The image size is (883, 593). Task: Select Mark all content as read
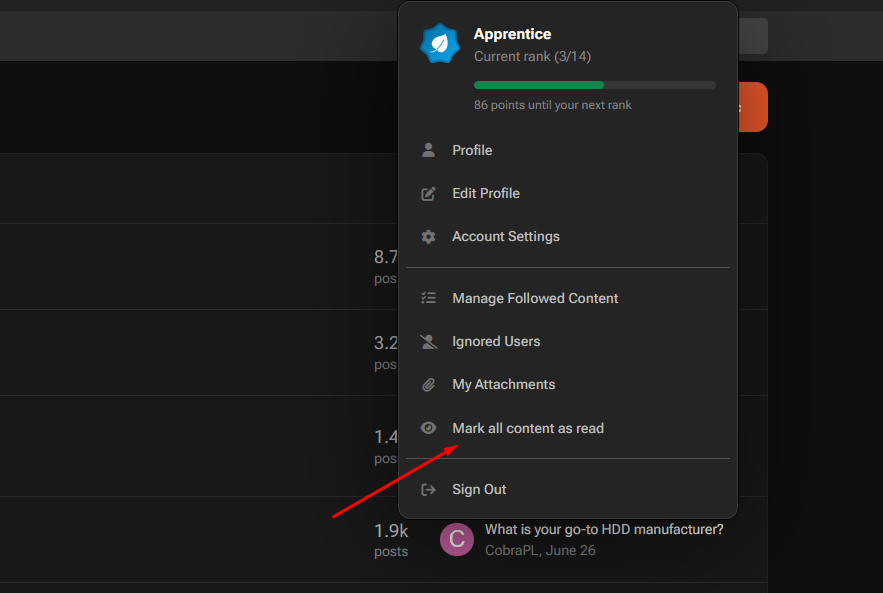point(568,428)
